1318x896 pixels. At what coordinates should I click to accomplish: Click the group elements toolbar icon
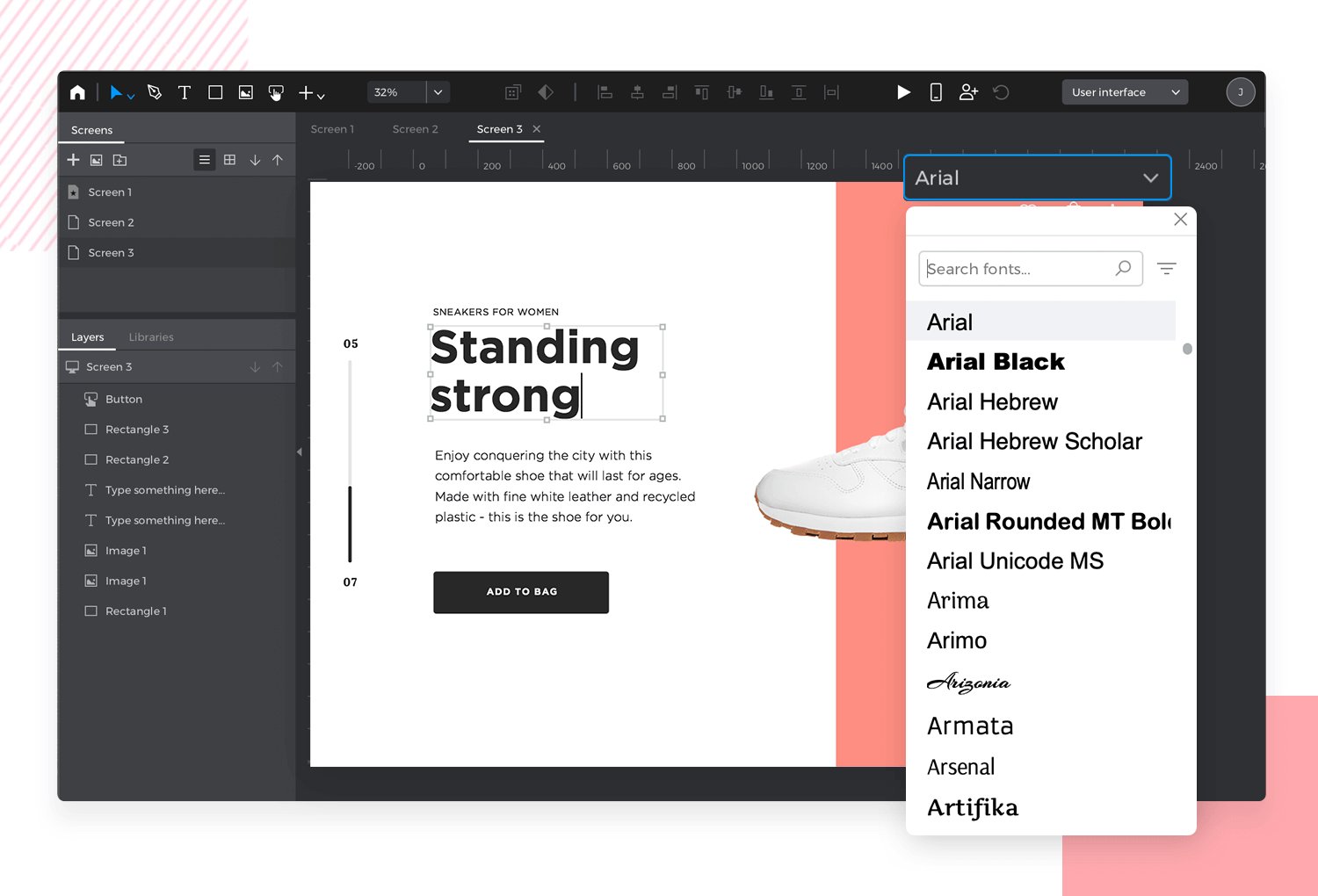[513, 92]
